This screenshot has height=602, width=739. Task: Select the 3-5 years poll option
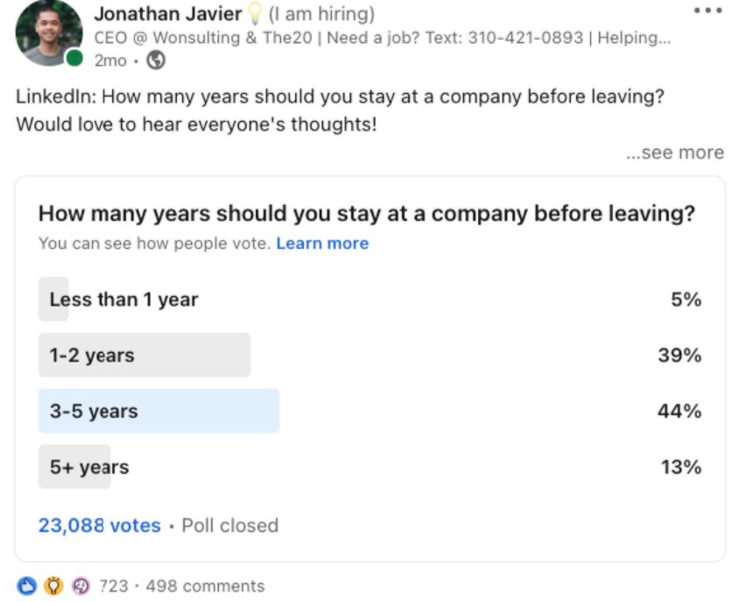370,411
